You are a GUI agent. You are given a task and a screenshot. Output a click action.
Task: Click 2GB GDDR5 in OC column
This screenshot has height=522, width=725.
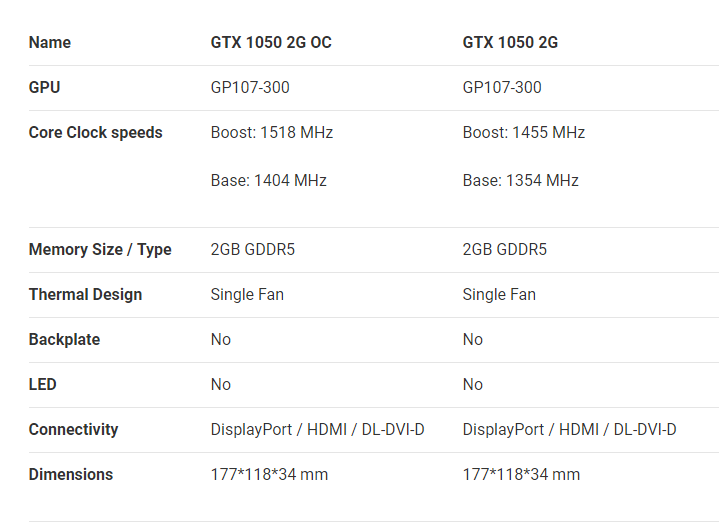pos(252,250)
